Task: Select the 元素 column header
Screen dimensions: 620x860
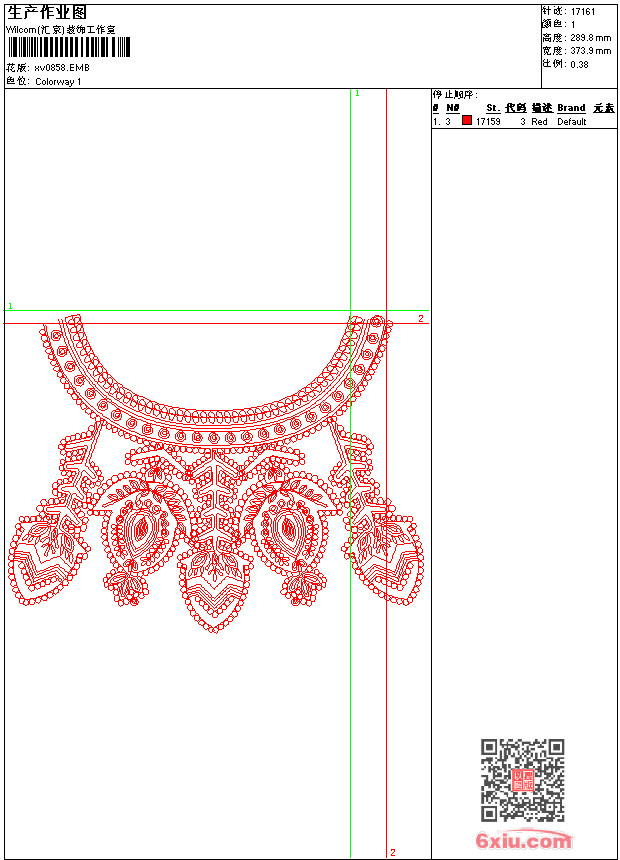Action: point(603,108)
